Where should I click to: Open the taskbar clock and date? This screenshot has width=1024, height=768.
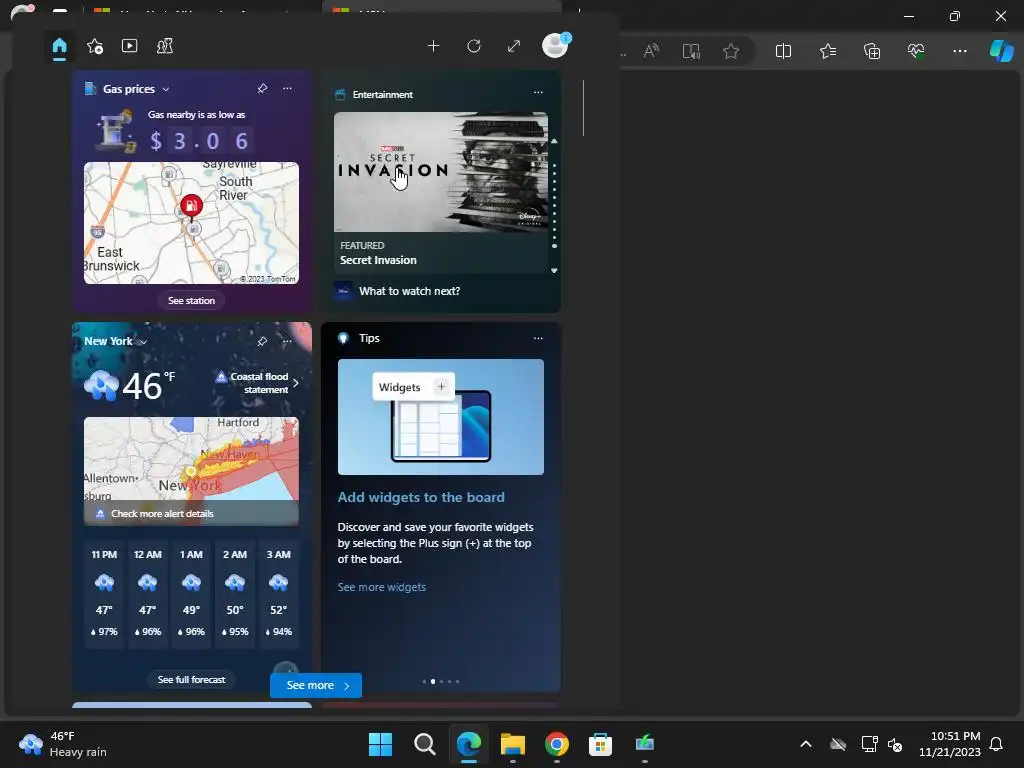950,744
